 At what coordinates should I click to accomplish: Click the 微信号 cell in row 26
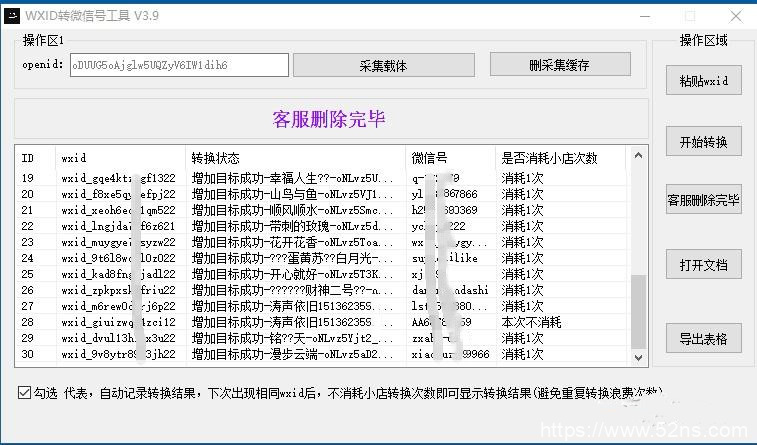[x=450, y=290]
